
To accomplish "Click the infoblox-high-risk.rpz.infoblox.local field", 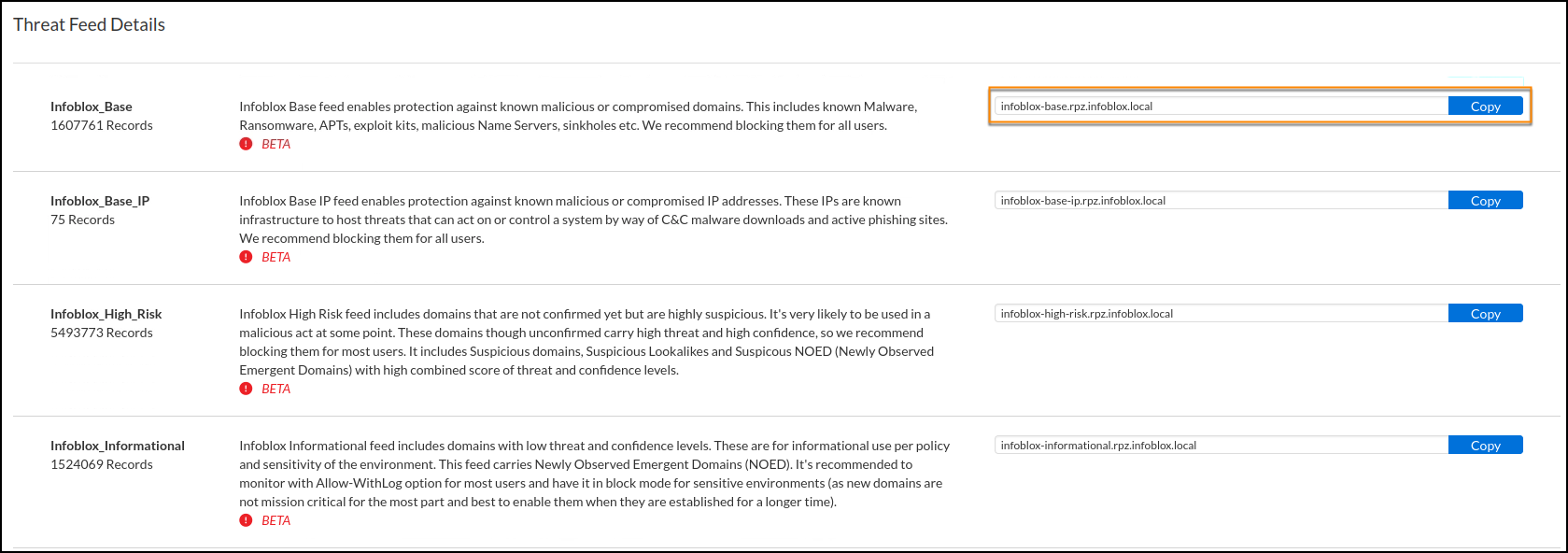I will (x=1222, y=314).
